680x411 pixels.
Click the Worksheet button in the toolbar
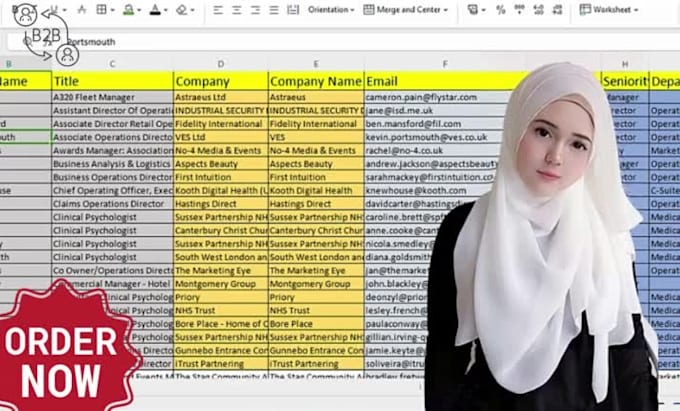pos(606,10)
